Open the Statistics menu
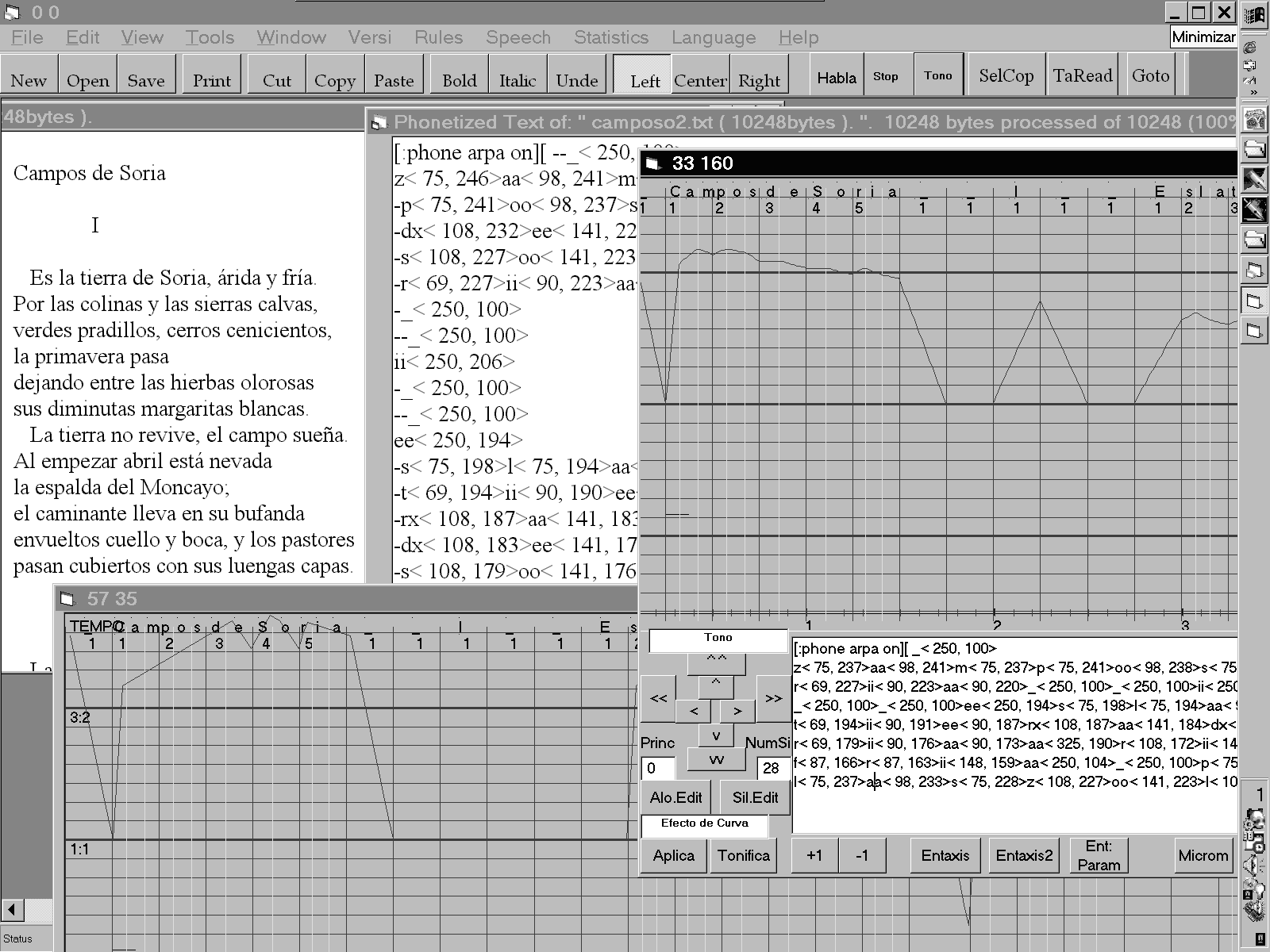The width and height of the screenshot is (1270, 952). coord(611,37)
